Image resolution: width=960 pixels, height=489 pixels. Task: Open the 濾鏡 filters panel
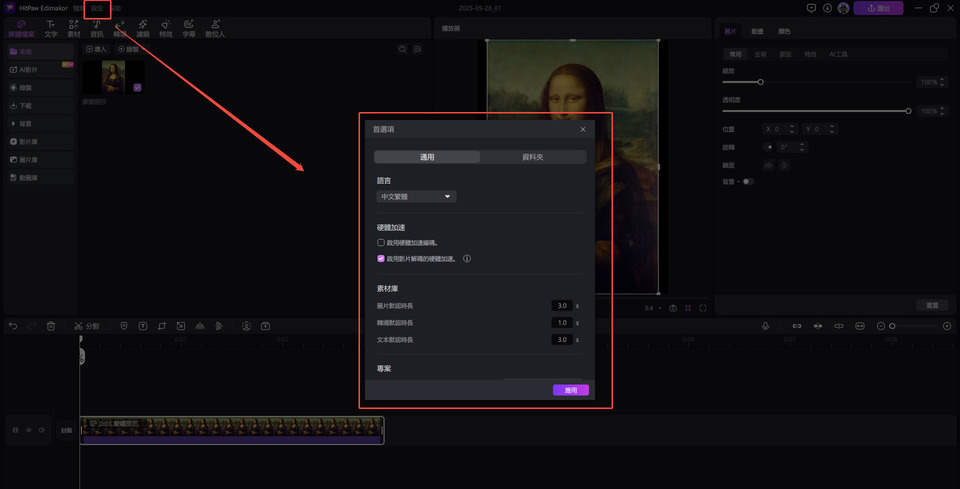point(143,29)
